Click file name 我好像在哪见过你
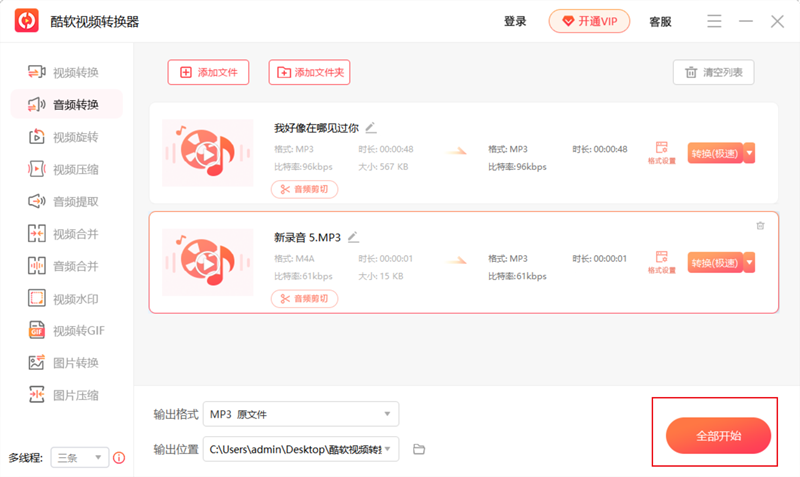800x477 pixels. pyautogui.click(x=316, y=128)
